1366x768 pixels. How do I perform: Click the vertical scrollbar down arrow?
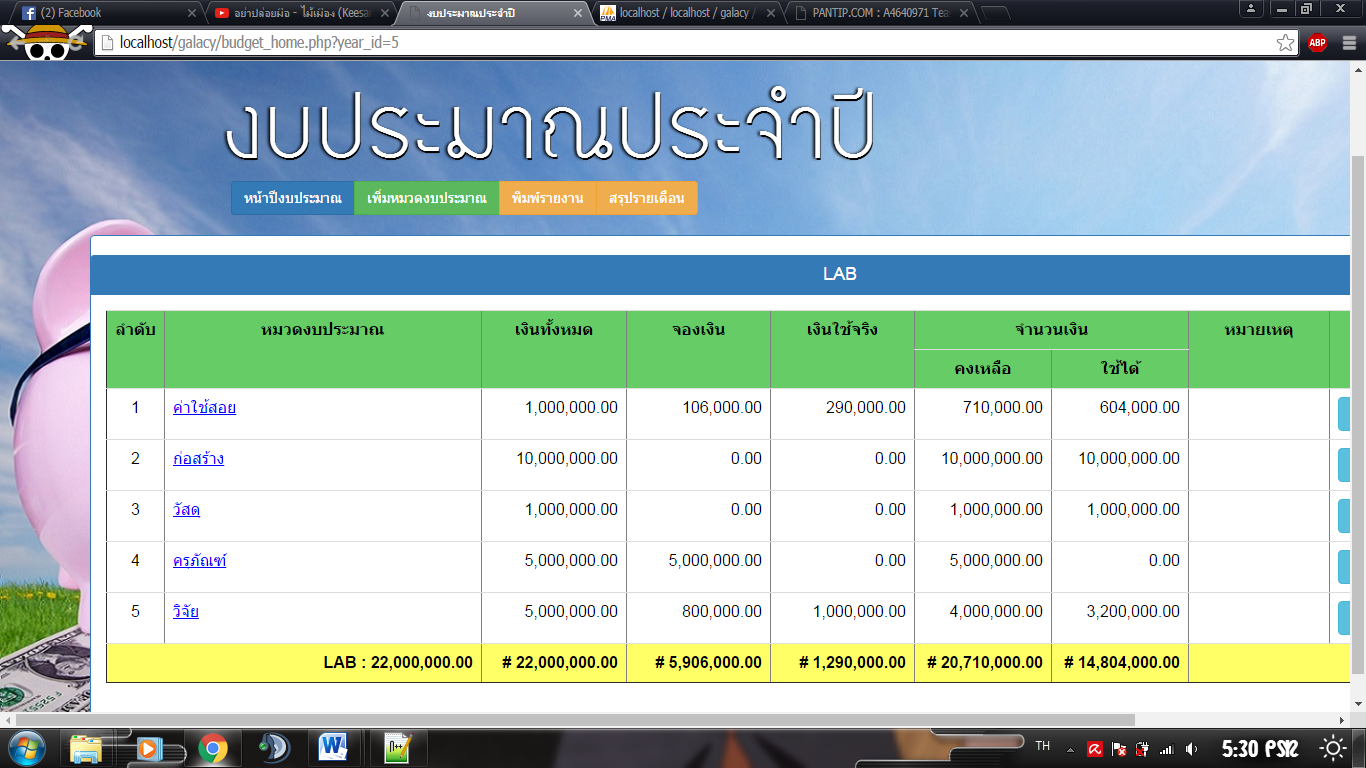(x=1358, y=704)
